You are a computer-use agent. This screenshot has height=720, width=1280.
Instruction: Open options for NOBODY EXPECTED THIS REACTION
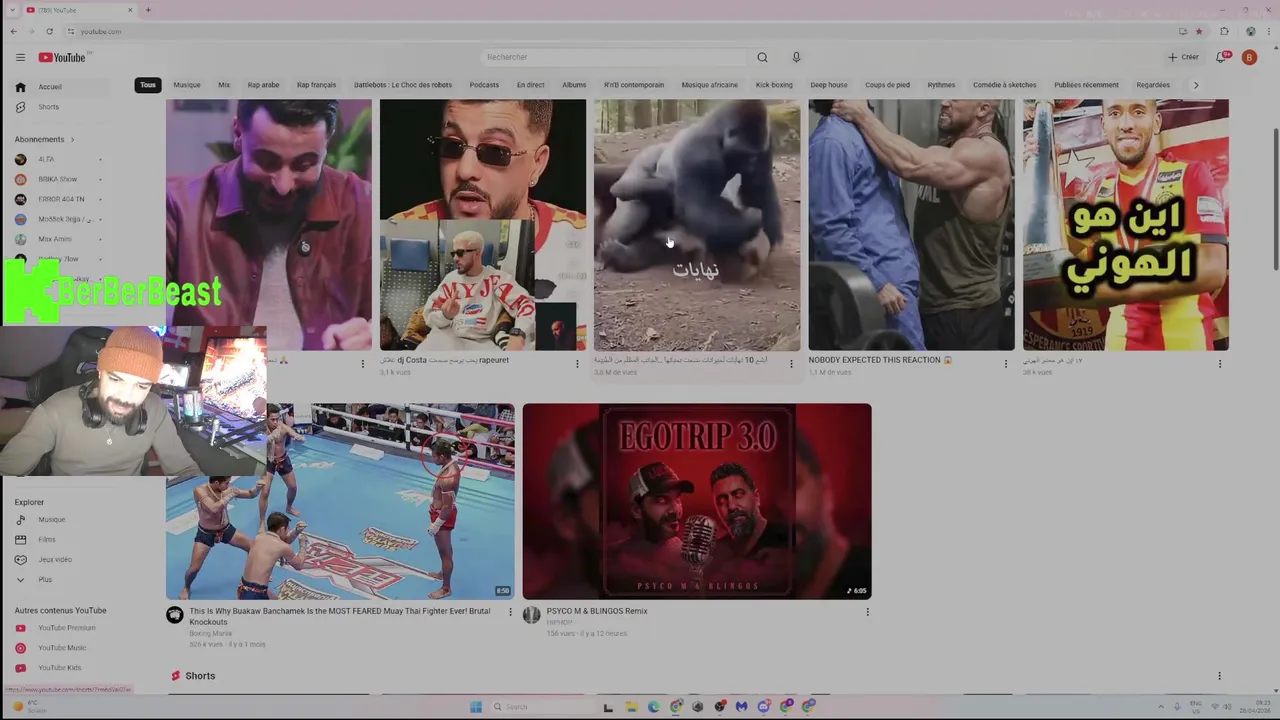pos(1006,364)
